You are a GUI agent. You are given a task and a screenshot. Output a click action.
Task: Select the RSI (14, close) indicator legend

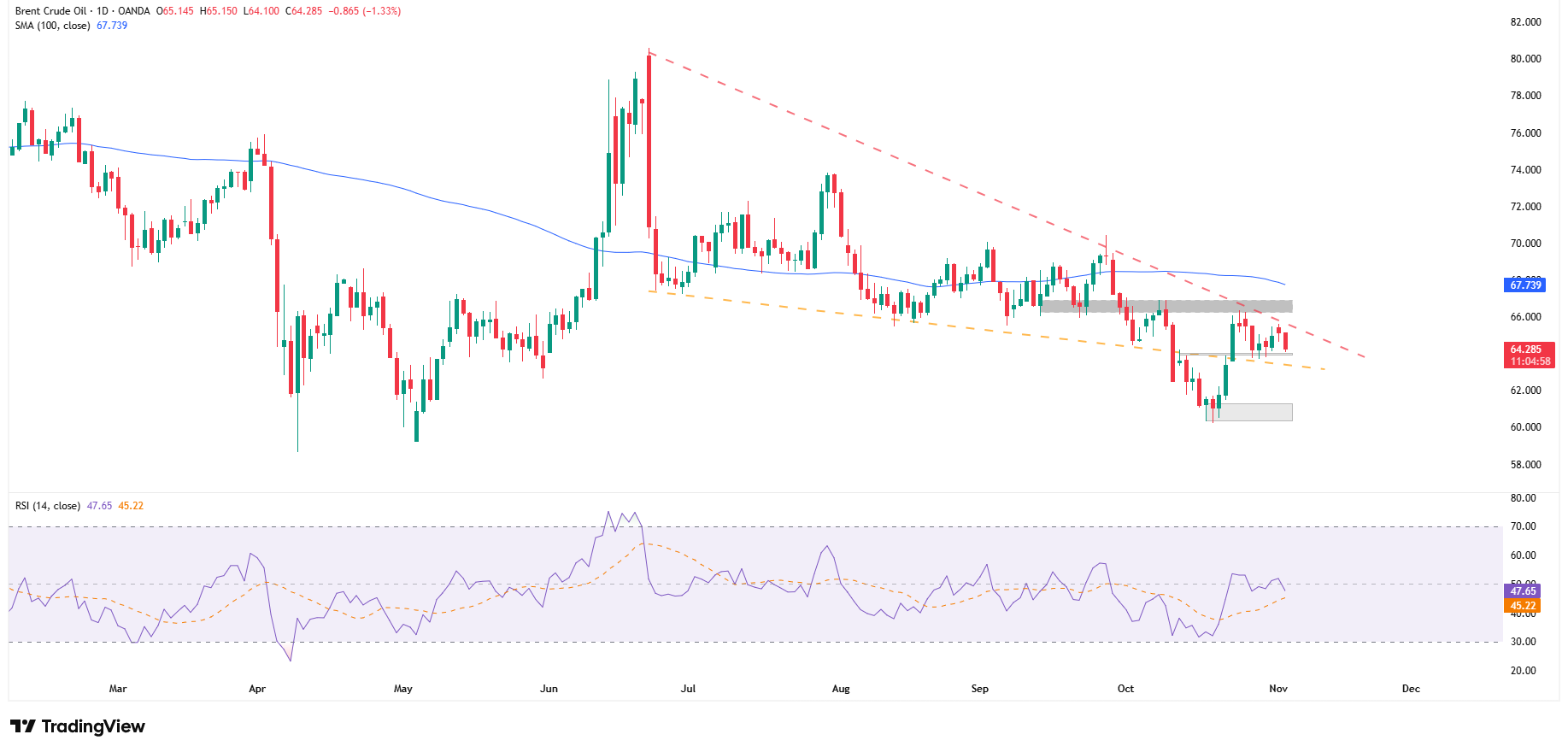click(48, 506)
